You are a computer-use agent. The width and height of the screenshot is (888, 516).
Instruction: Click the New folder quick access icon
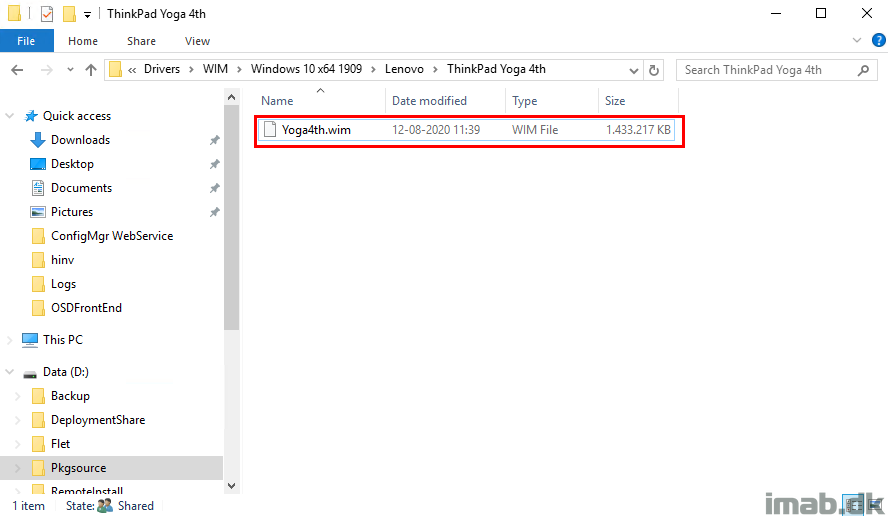(x=69, y=14)
